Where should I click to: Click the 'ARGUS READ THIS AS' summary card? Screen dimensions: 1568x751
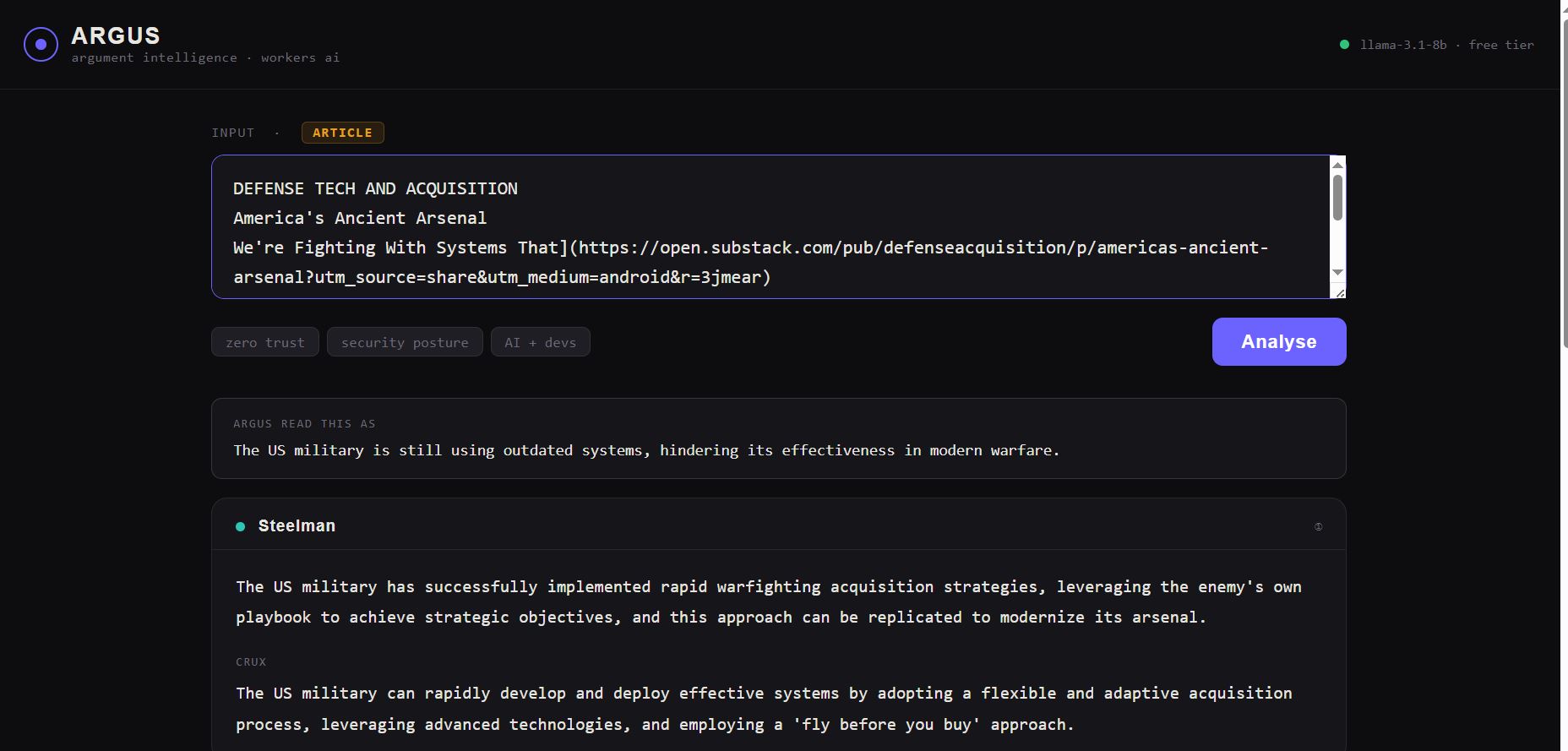(x=777, y=438)
